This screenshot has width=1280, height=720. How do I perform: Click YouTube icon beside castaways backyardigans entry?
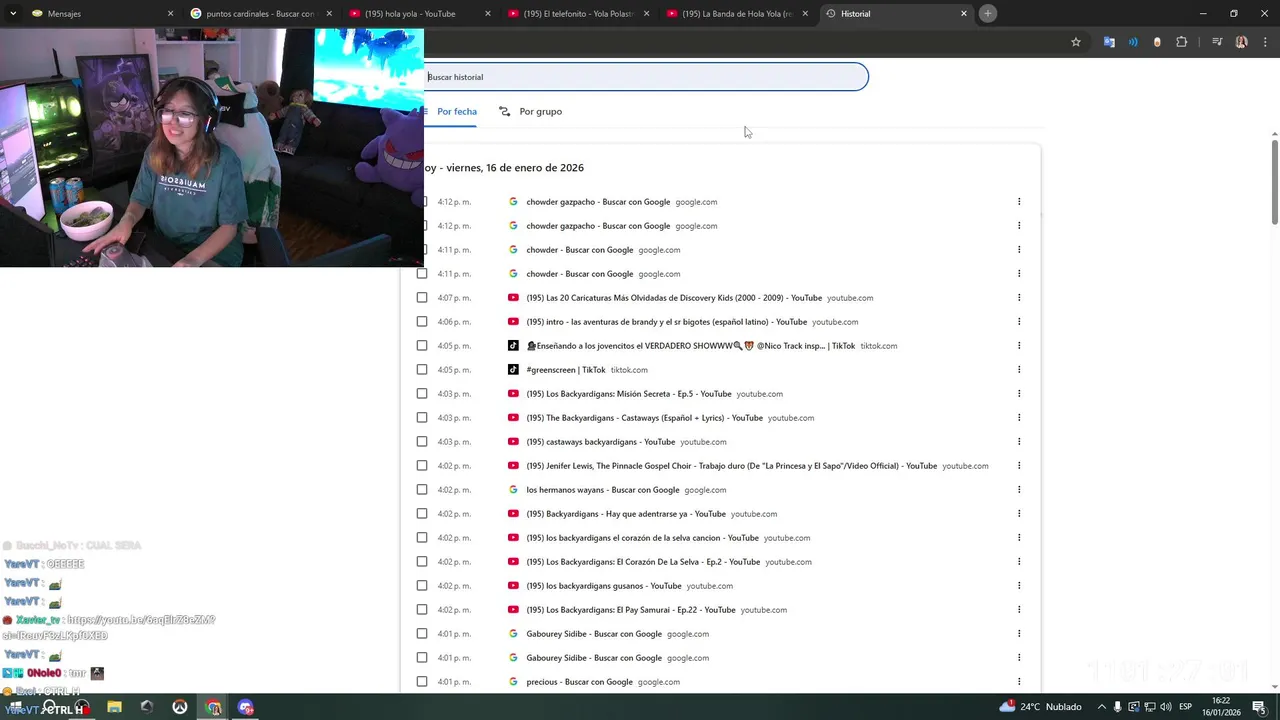pyautogui.click(x=513, y=442)
